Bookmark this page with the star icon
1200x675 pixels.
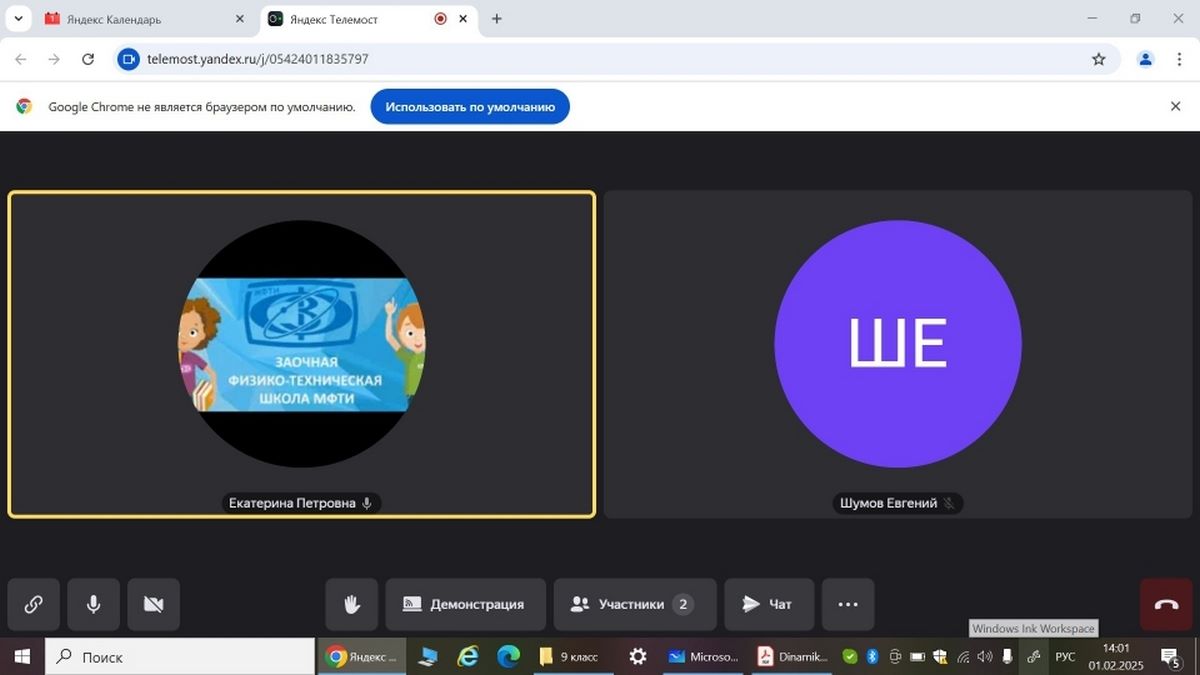pyautogui.click(x=1099, y=59)
